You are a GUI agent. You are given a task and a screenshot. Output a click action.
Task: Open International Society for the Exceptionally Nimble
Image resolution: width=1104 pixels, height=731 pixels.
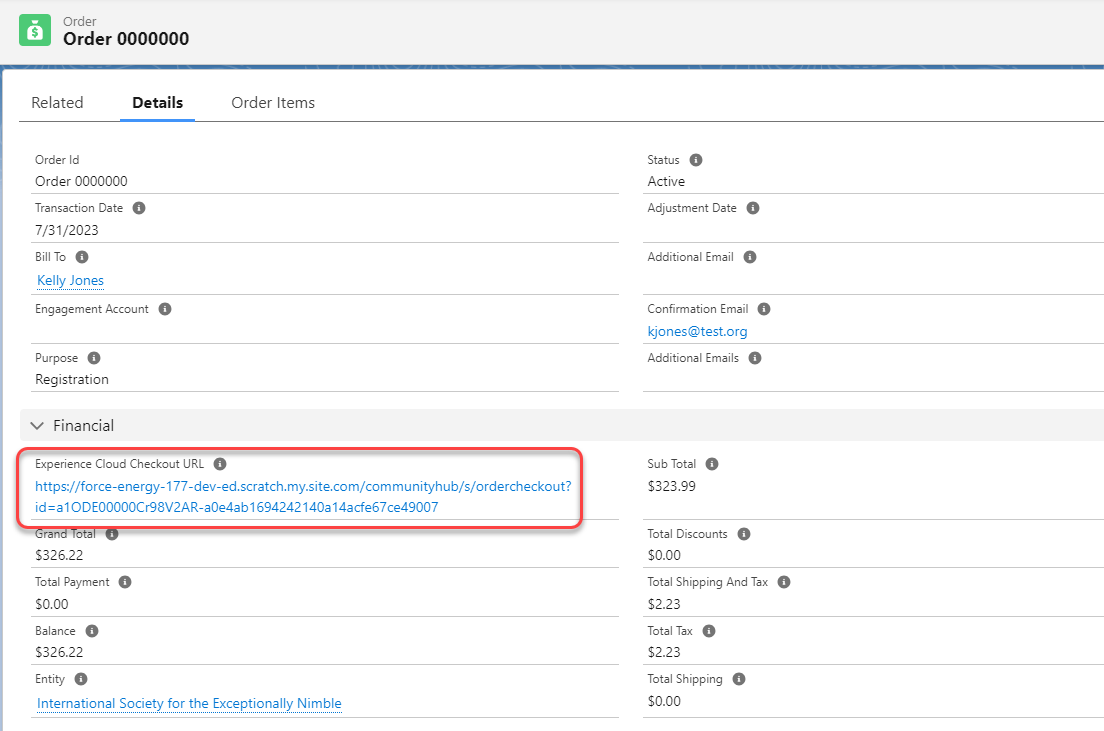point(189,704)
